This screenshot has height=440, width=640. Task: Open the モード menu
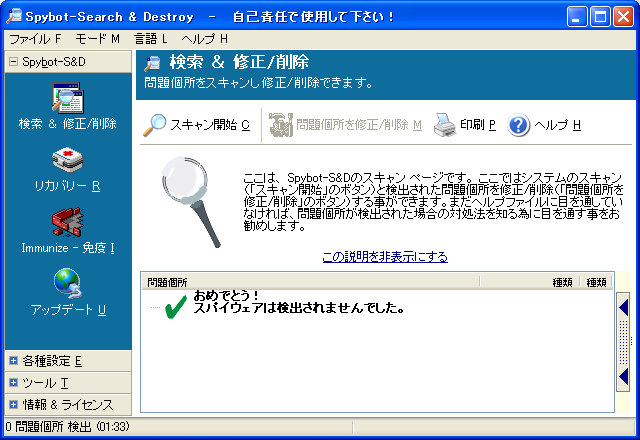(x=96, y=38)
